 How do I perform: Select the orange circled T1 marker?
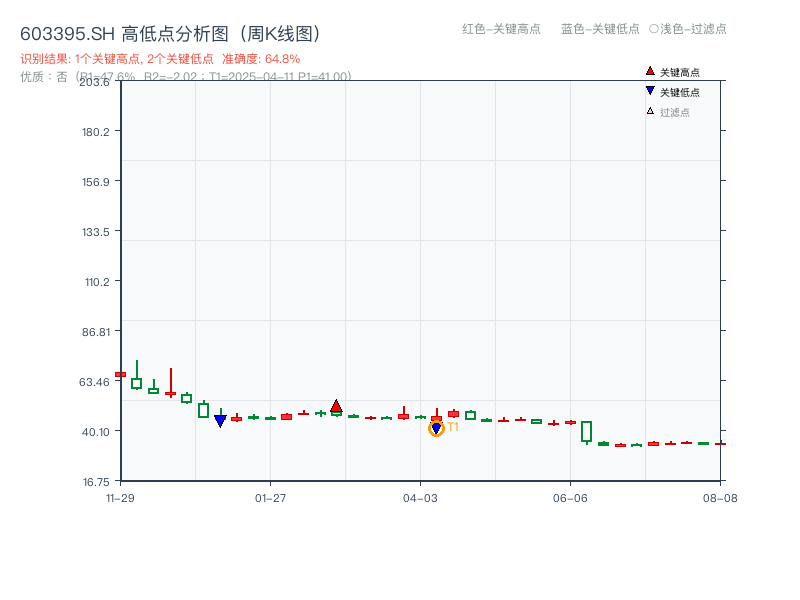coord(436,428)
